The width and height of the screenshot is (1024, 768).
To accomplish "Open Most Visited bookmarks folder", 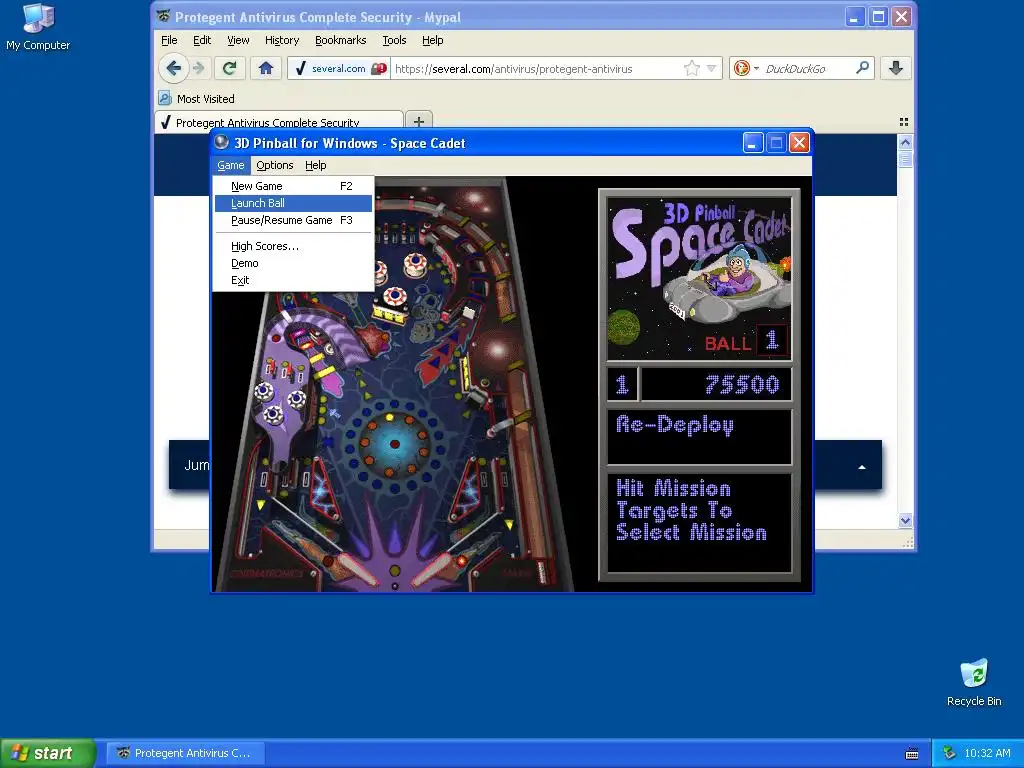I will tap(196, 99).
